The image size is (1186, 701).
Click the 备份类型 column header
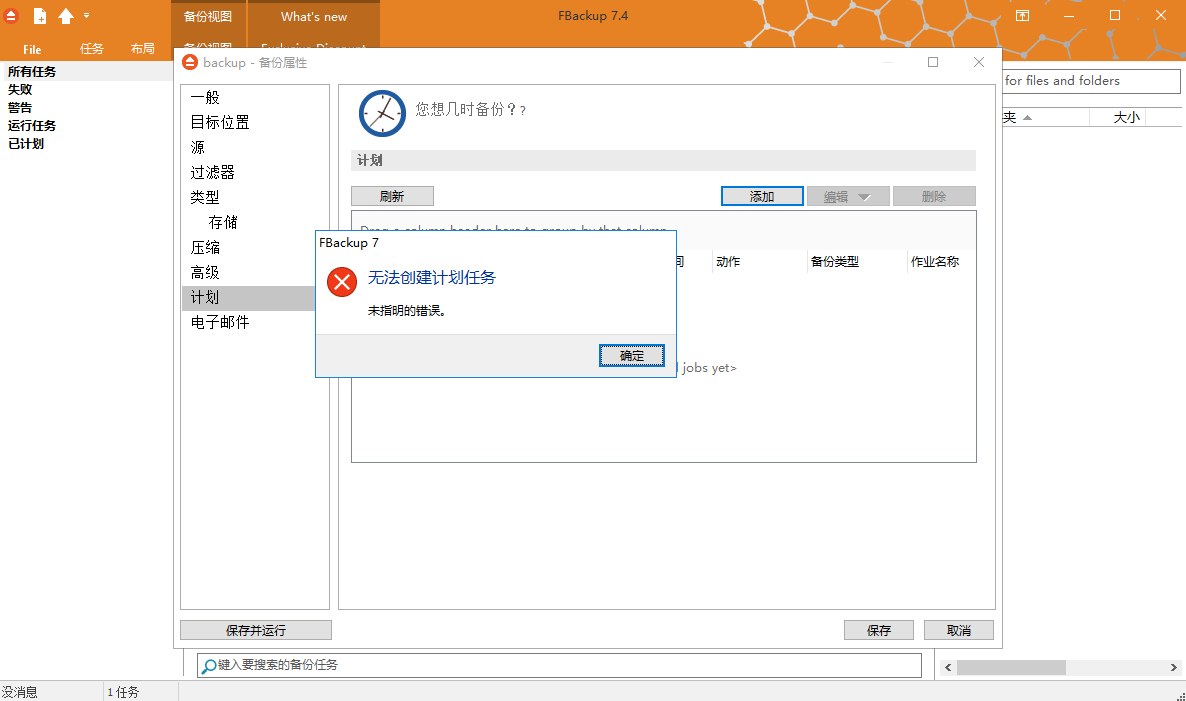click(x=834, y=262)
